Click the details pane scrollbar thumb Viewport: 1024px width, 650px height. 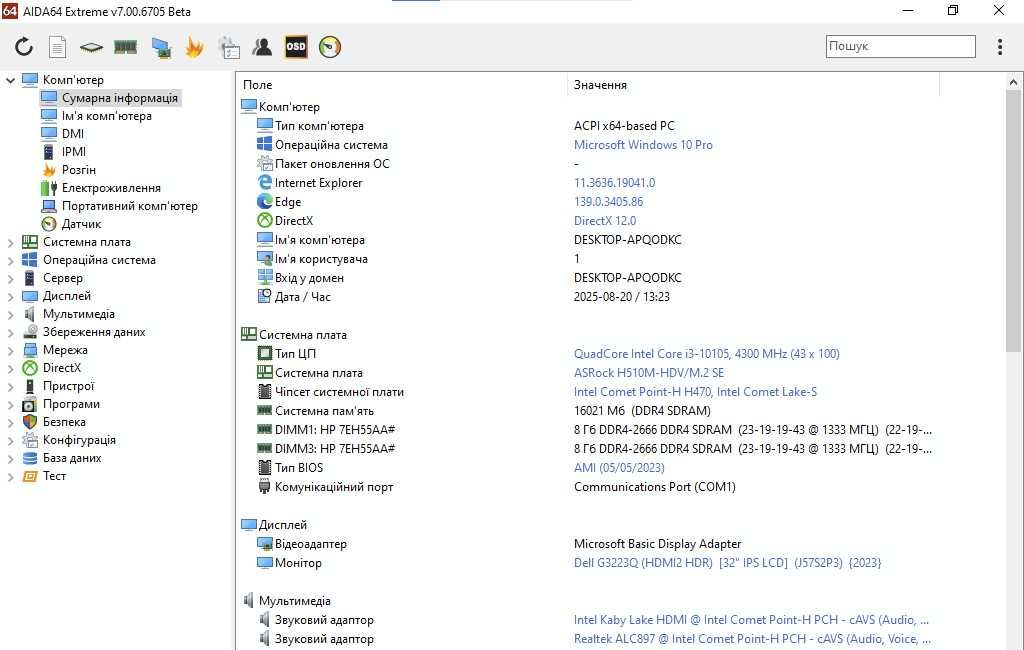[x=1013, y=222]
